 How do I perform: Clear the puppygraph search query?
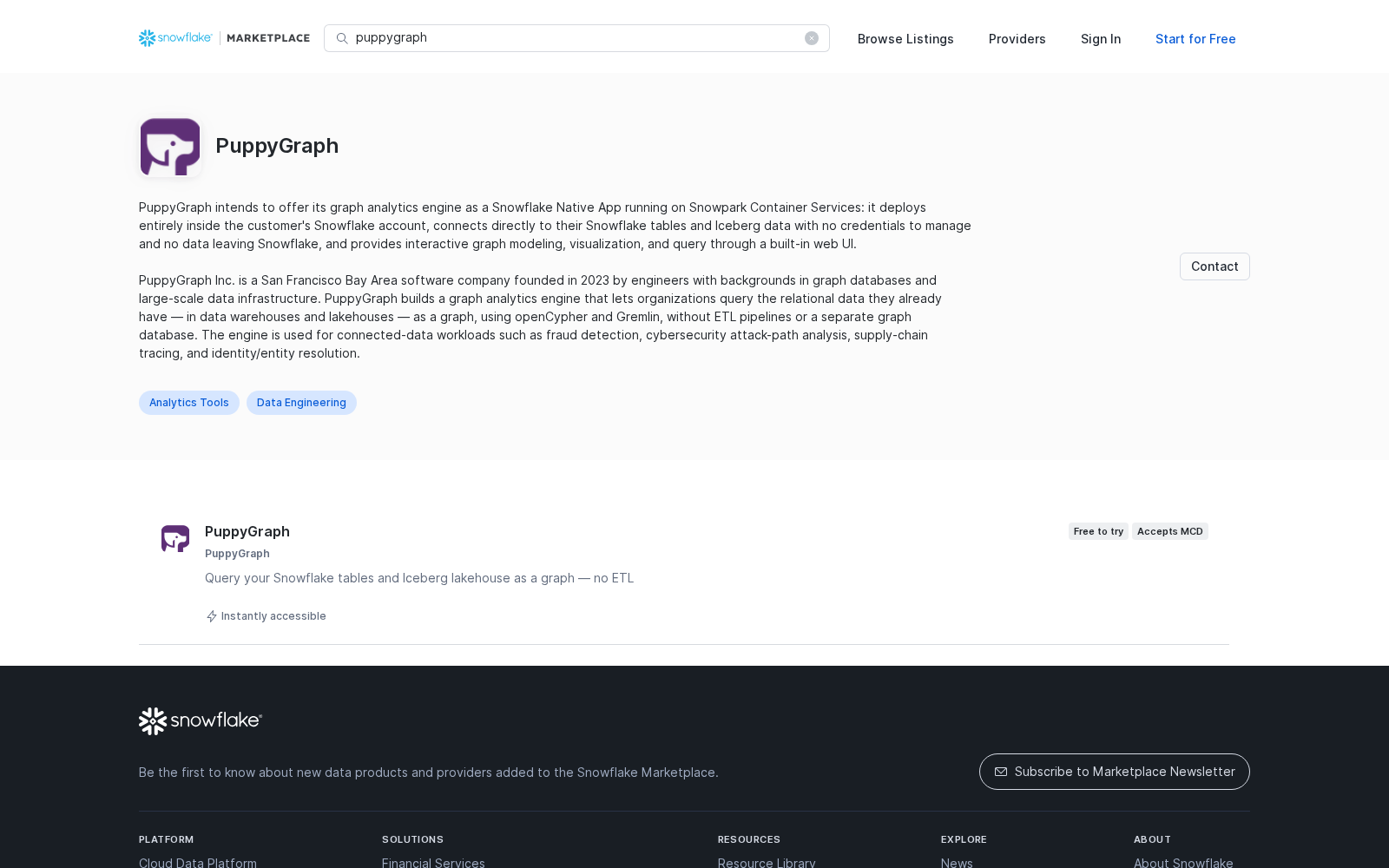tap(812, 38)
